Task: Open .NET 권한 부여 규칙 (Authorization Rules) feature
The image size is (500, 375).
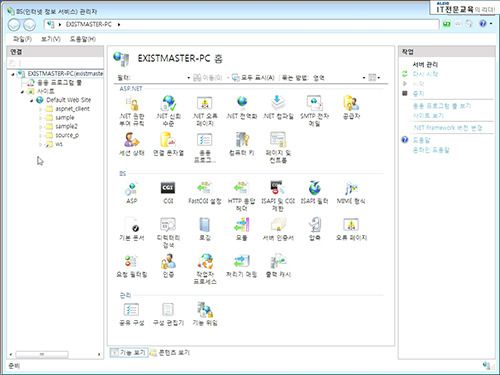Action: (132, 111)
